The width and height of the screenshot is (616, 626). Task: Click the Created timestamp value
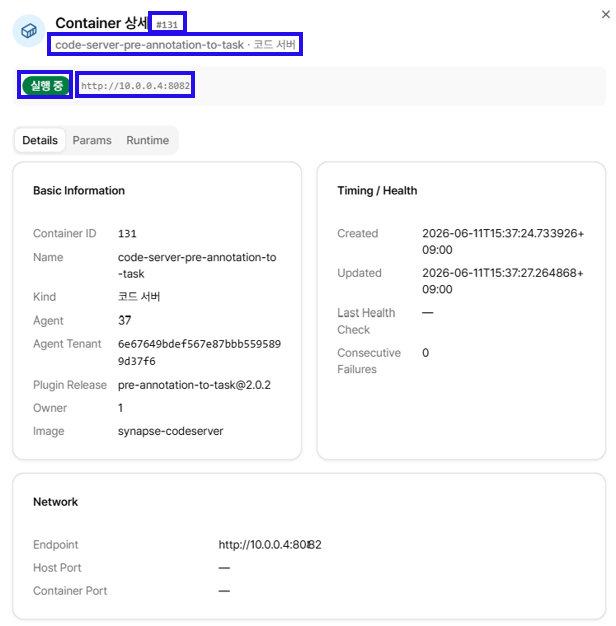click(503, 242)
